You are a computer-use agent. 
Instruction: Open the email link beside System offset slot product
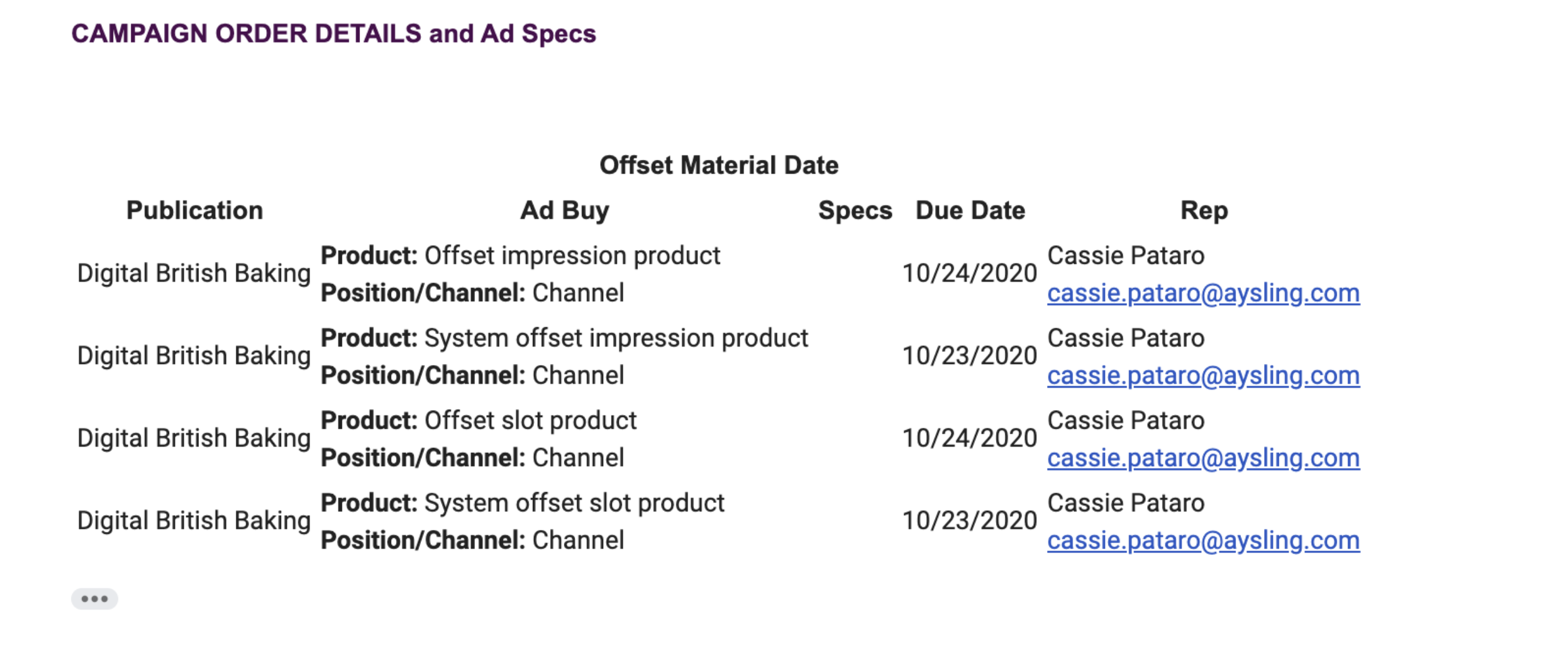[x=1202, y=541]
